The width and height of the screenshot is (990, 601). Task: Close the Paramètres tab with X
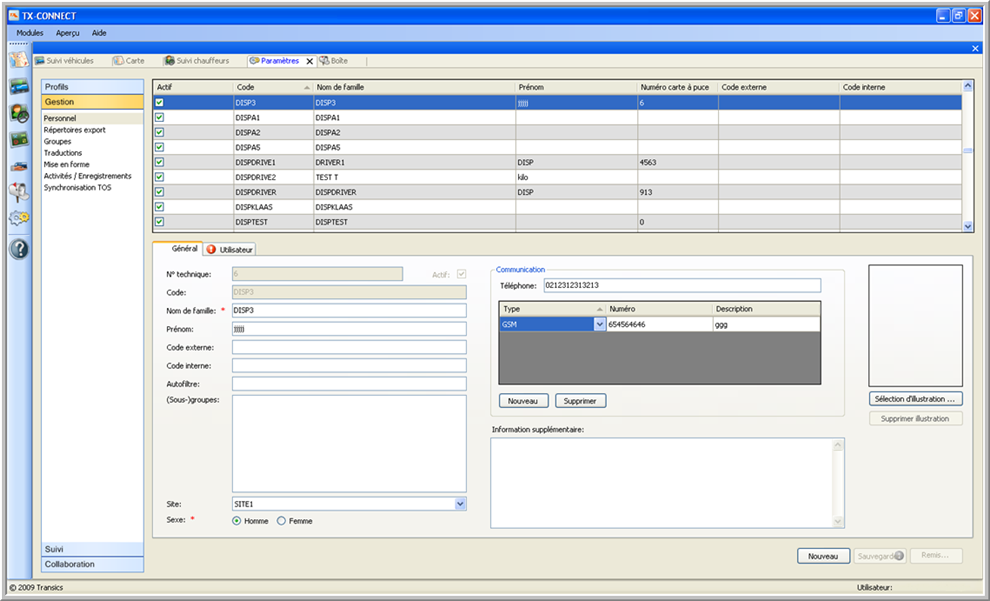point(309,61)
